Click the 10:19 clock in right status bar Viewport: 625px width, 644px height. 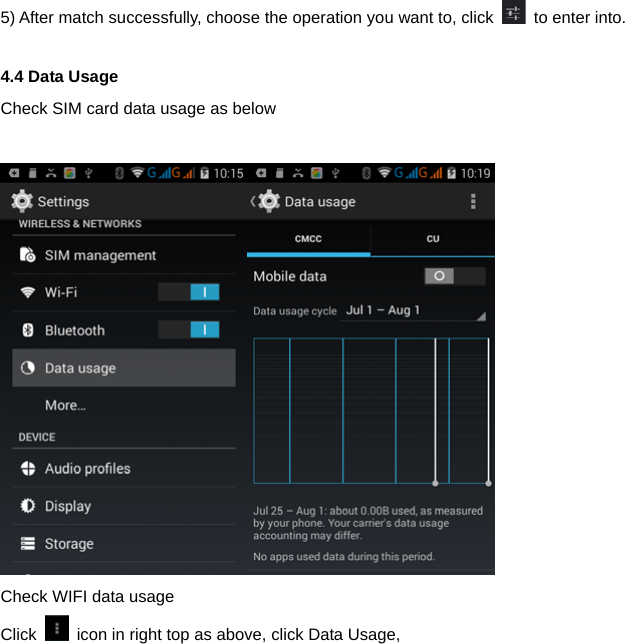pyautogui.click(x=476, y=173)
